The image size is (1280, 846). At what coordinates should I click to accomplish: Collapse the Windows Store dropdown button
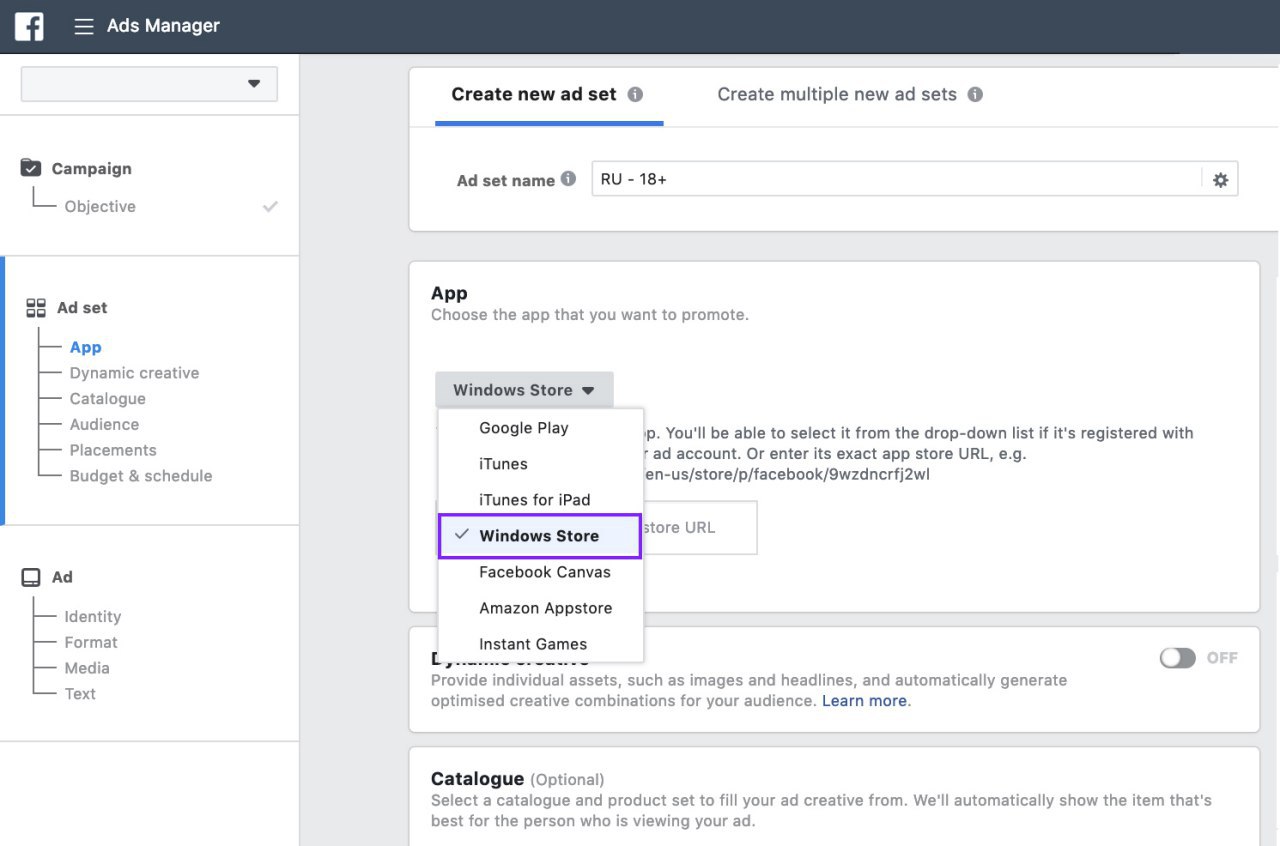(524, 390)
